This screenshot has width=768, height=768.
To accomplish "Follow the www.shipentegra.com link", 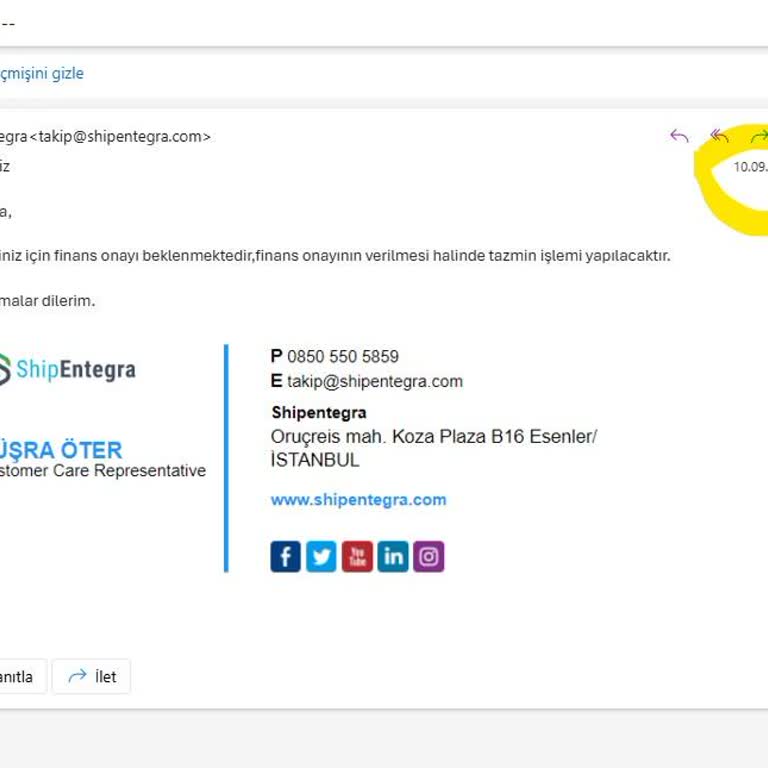I will (x=359, y=500).
